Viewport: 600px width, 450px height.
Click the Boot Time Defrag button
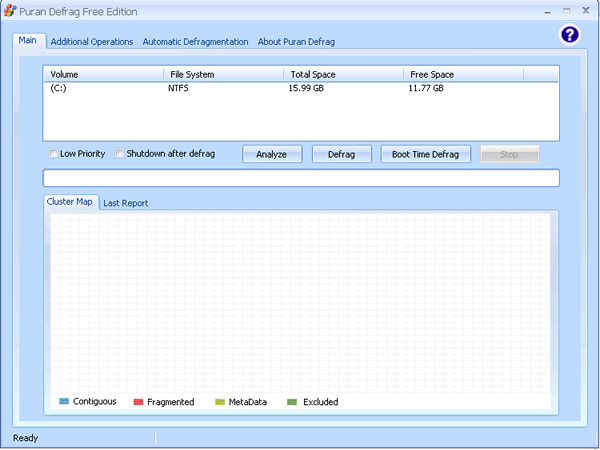pos(425,154)
